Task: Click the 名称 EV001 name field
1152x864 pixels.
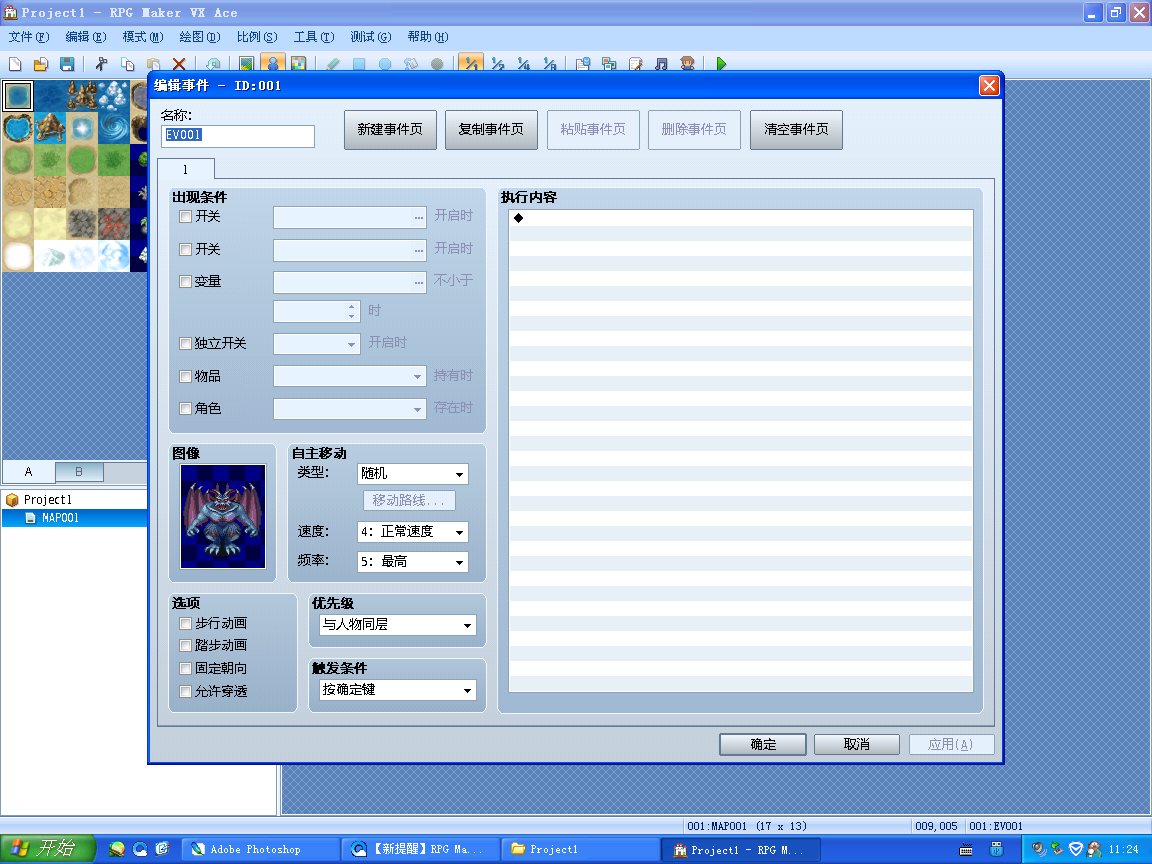Action: (x=238, y=136)
